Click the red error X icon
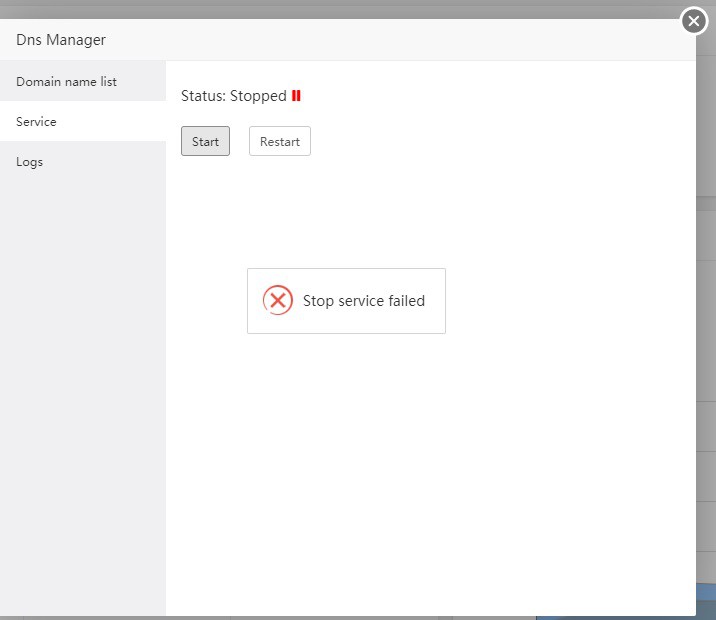This screenshot has height=620, width=716. 277,300
